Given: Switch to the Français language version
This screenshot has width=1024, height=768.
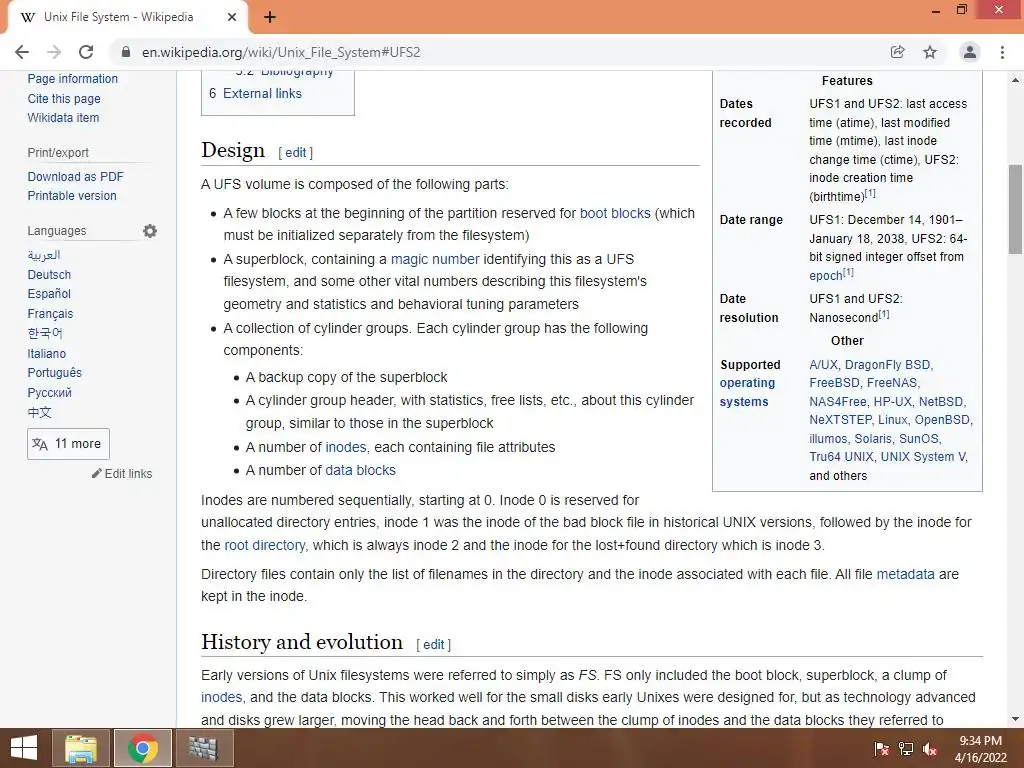Looking at the screenshot, I should (50, 313).
